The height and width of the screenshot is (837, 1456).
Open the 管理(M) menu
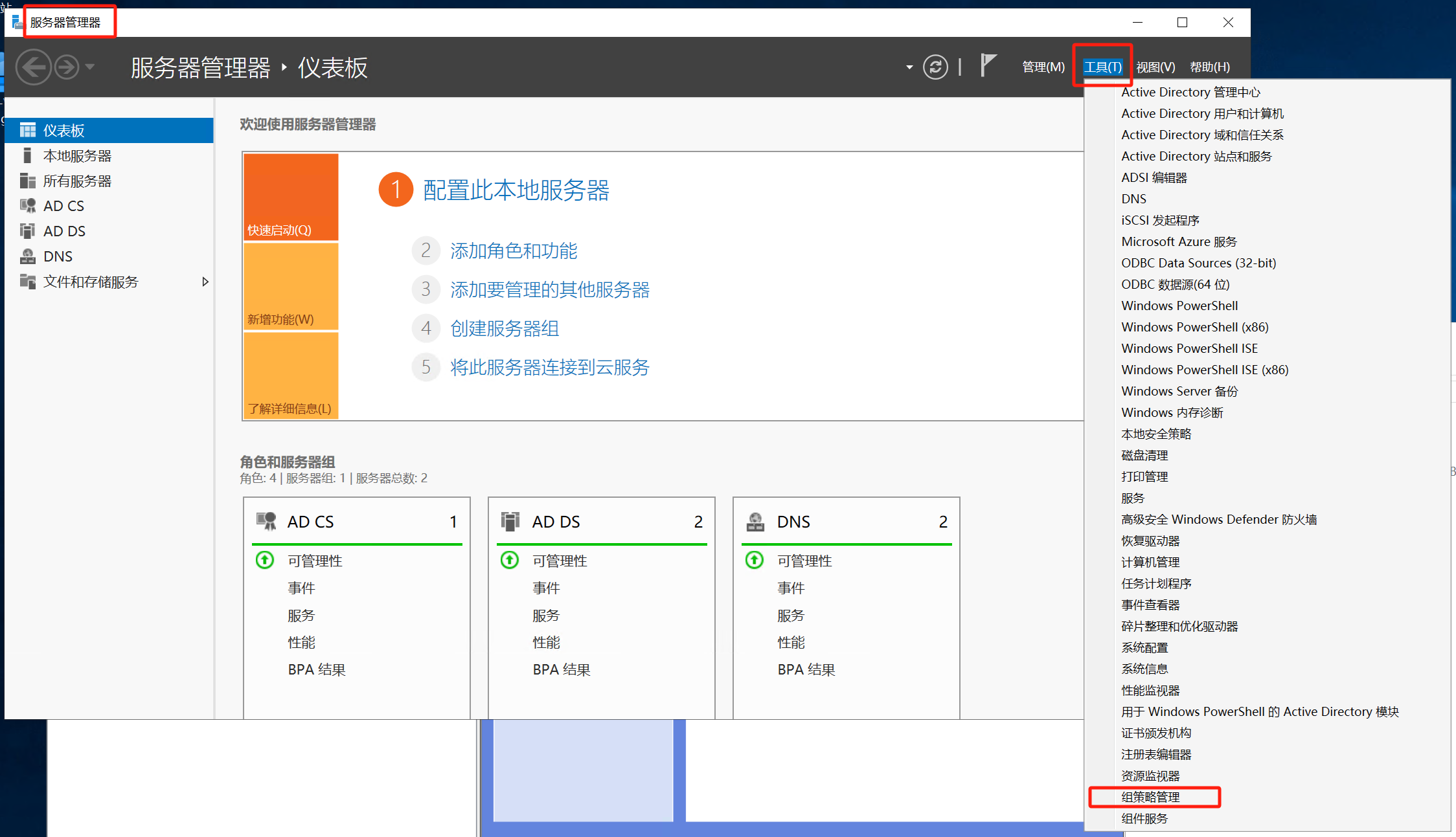[x=1043, y=67]
